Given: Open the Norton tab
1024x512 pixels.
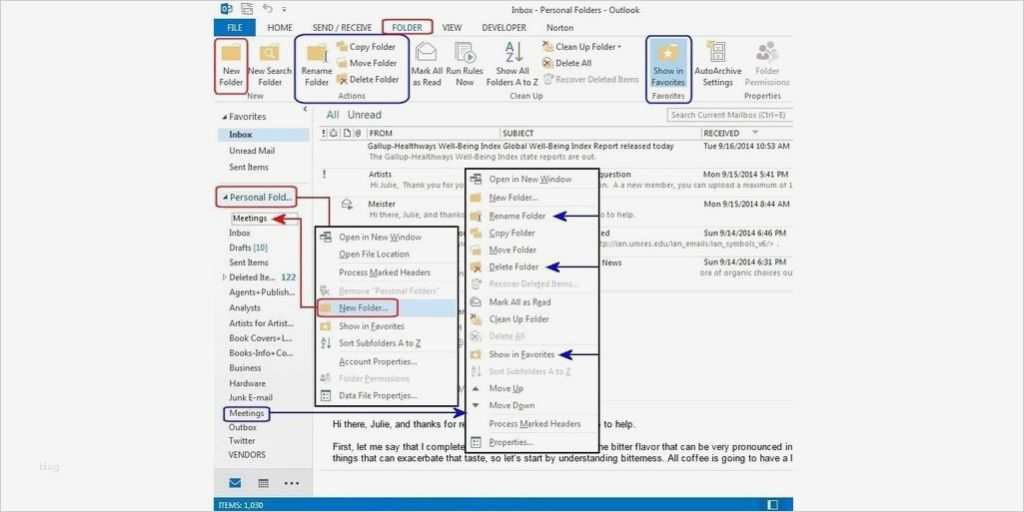Looking at the screenshot, I should [x=560, y=28].
